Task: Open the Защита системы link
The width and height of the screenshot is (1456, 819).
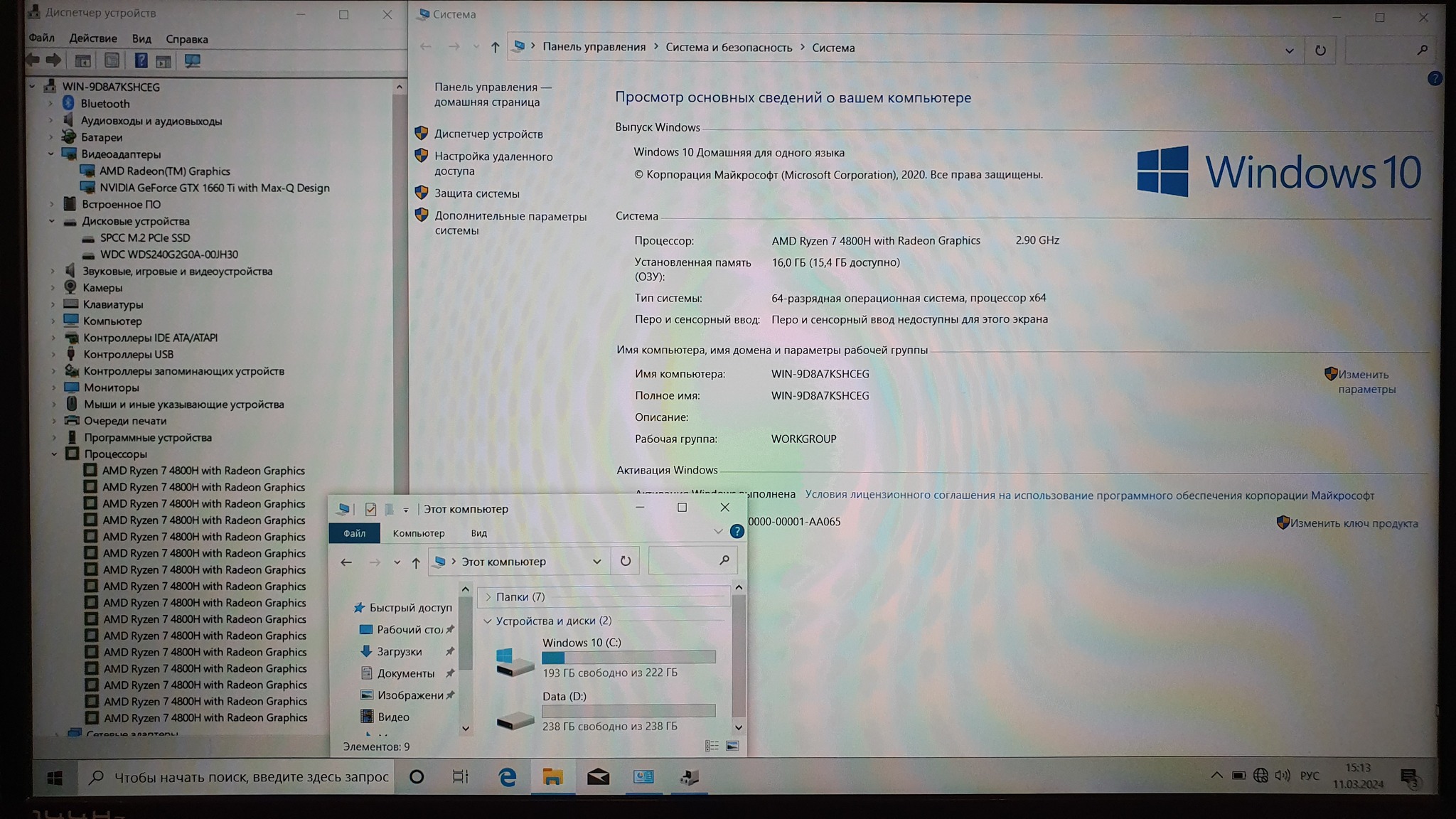Action: tap(476, 193)
